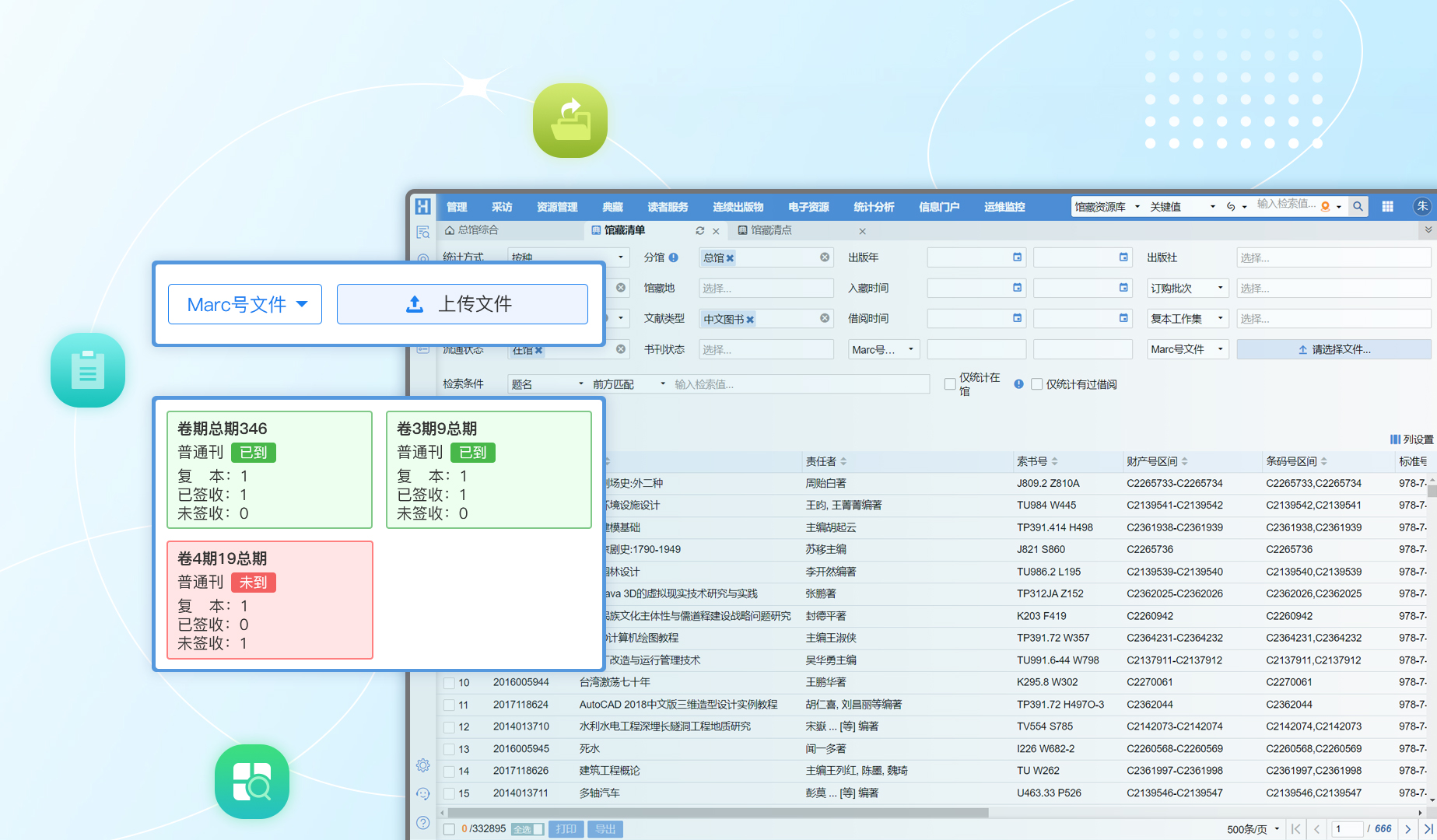Image resolution: width=1437 pixels, height=840 pixels.
Task: Click the horizontal scrollbar under the table
Action: pos(716,813)
